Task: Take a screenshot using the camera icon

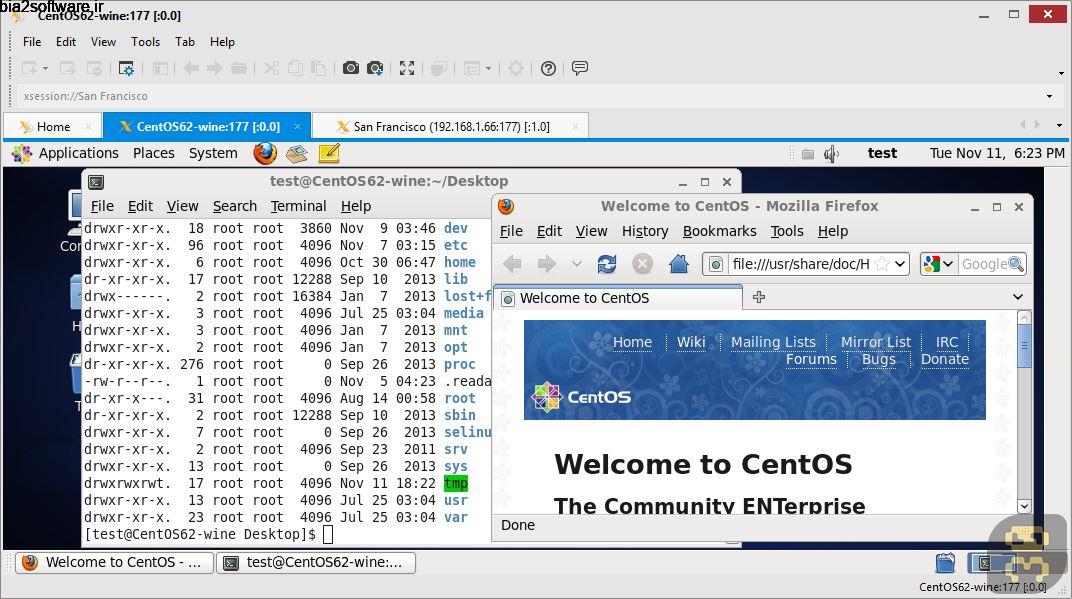Action: coord(351,68)
